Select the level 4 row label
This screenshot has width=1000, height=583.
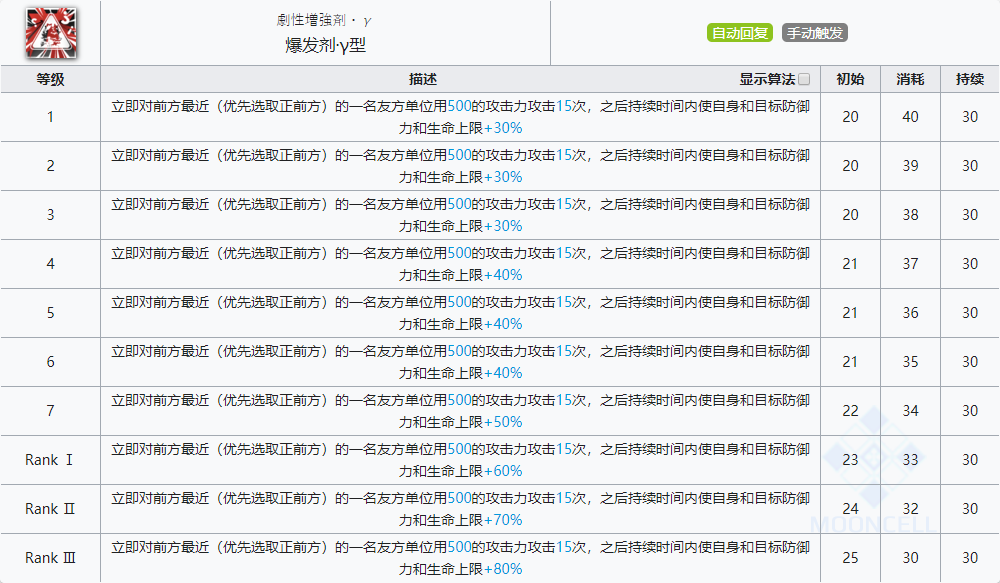[50, 264]
